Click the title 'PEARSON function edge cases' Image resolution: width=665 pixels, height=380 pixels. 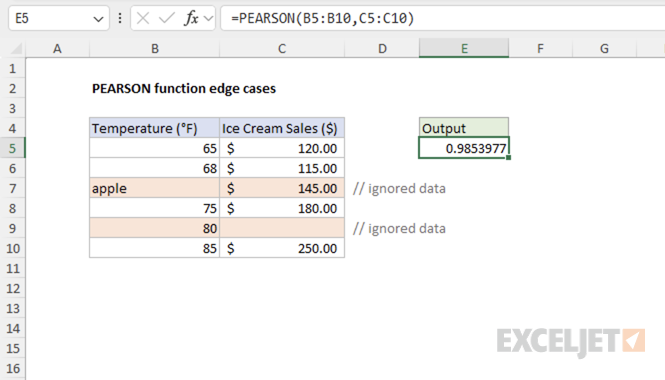click(x=184, y=88)
